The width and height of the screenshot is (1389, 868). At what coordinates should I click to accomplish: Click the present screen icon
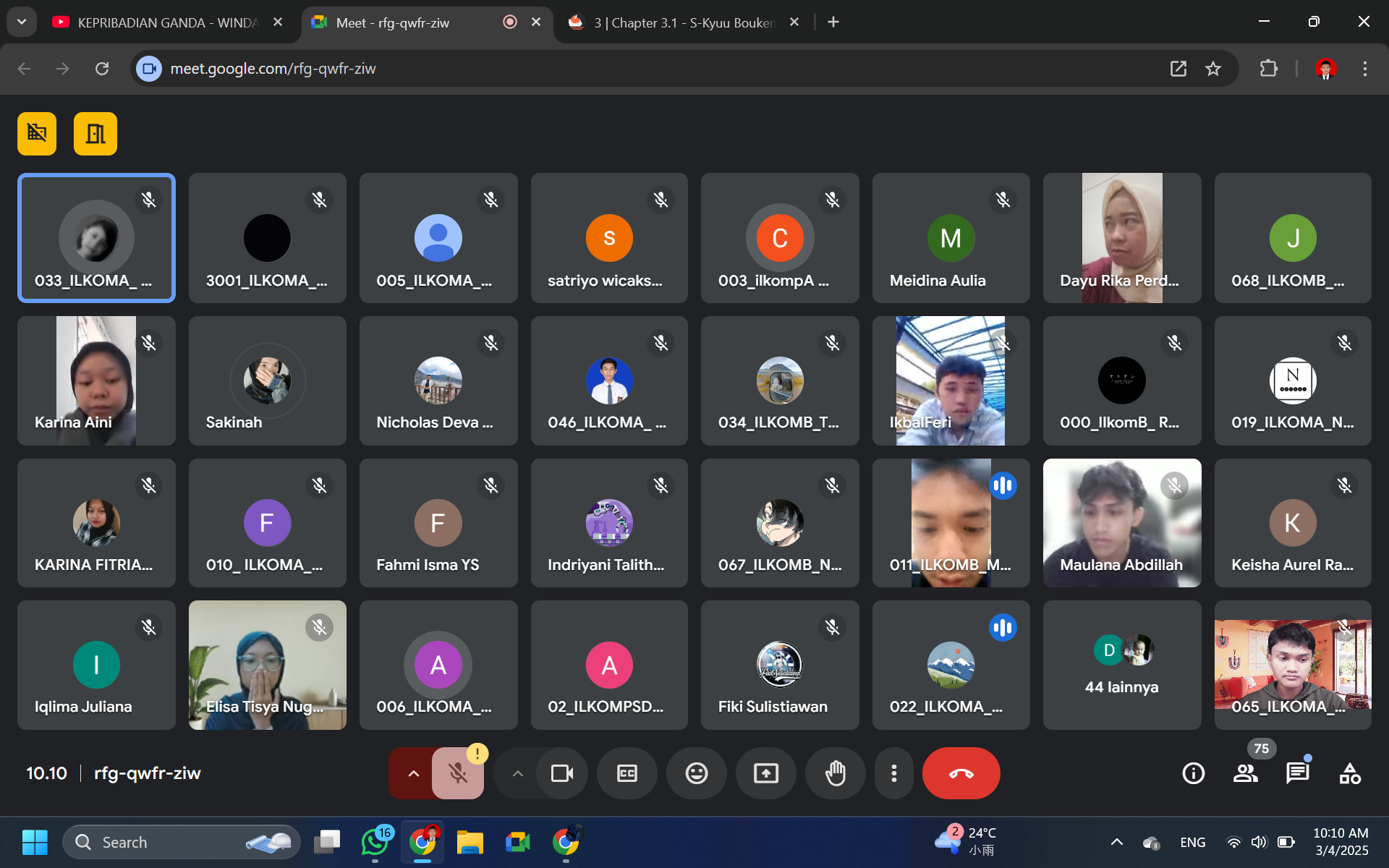[x=765, y=773]
